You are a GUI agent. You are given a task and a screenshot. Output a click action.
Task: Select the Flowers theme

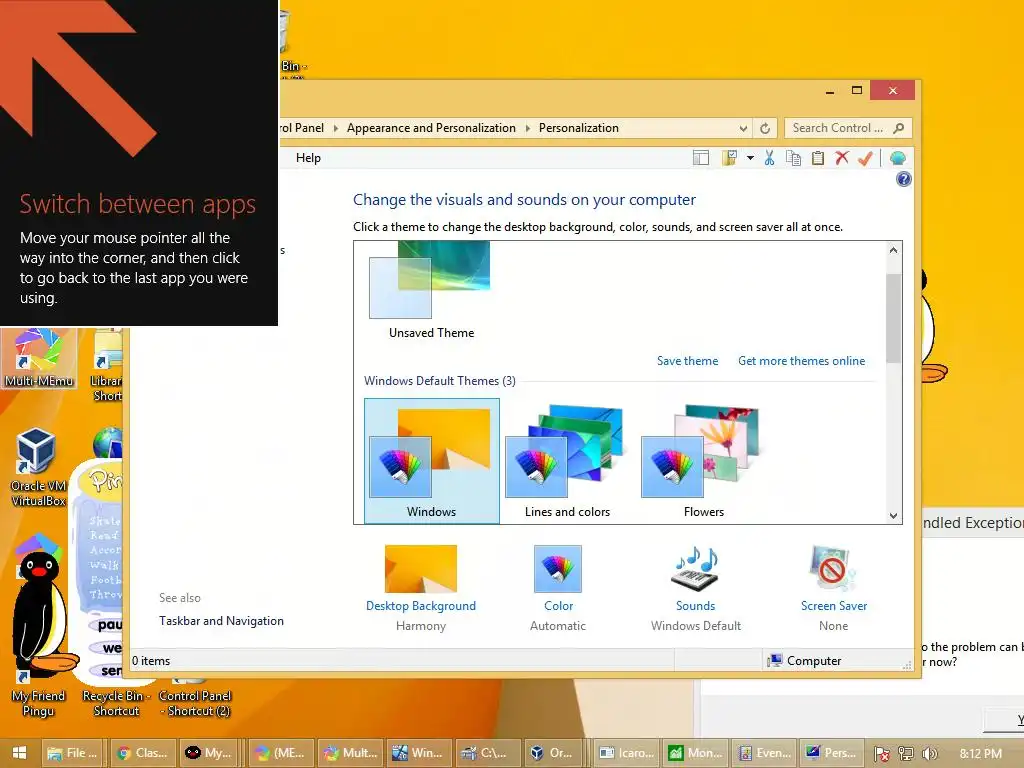click(703, 461)
